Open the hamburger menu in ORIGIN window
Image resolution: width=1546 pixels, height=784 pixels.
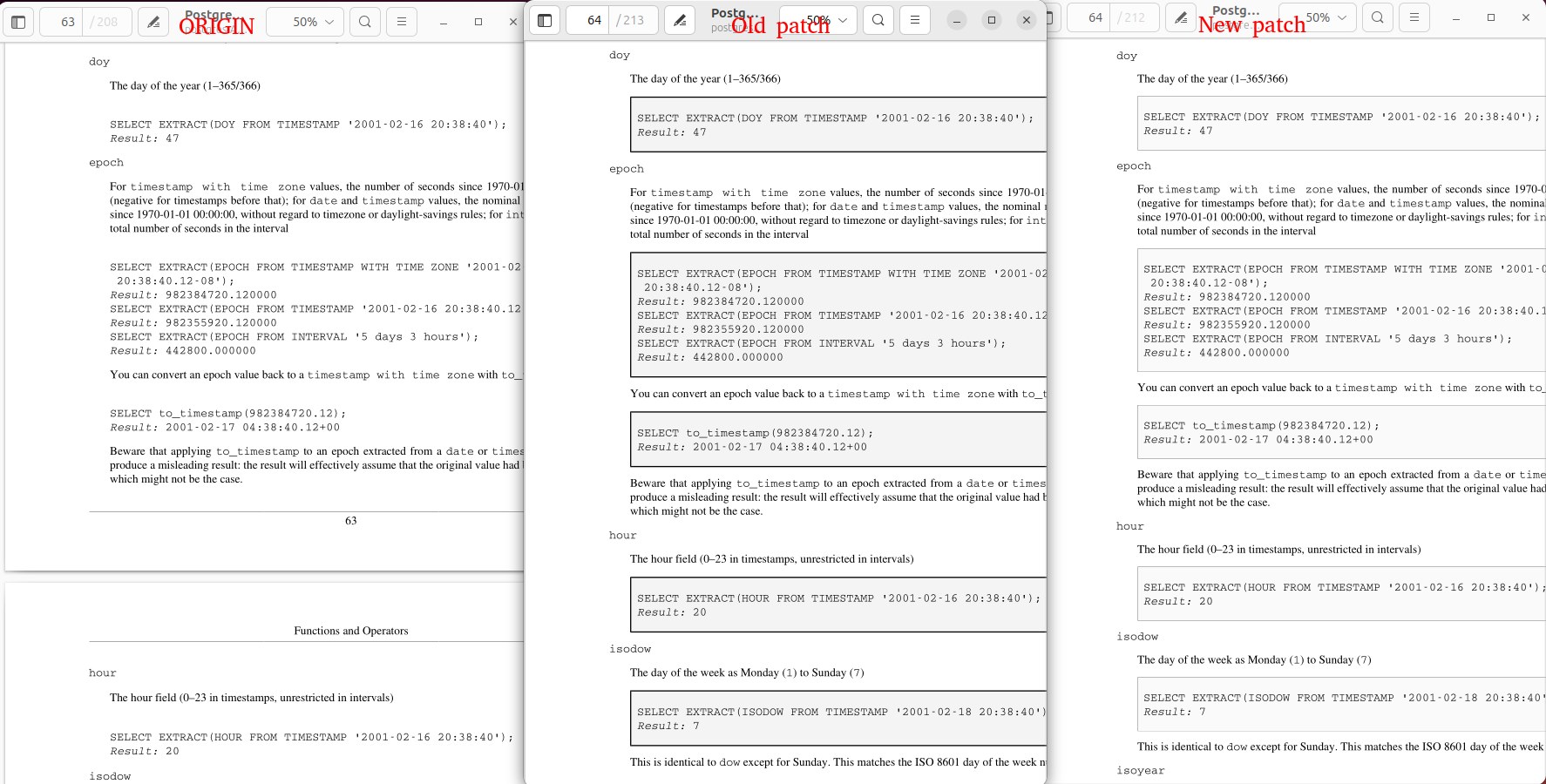pos(402,22)
